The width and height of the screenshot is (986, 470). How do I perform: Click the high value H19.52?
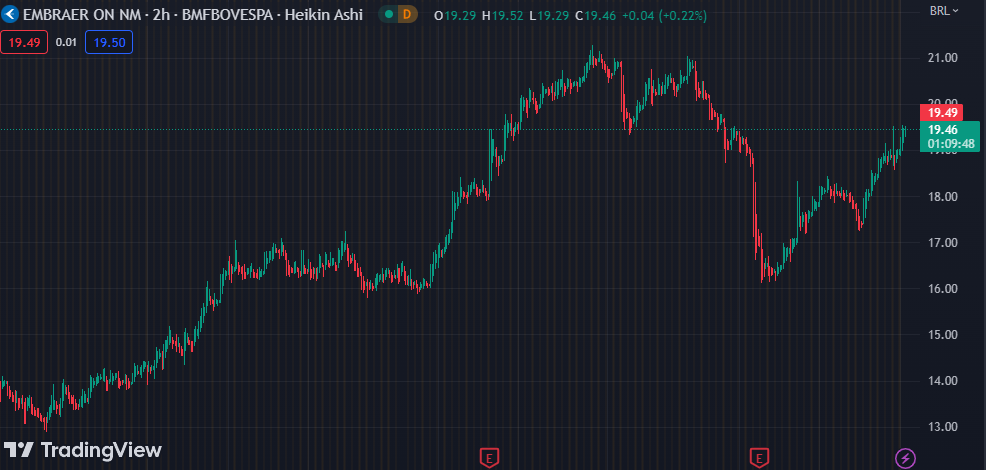(x=502, y=15)
